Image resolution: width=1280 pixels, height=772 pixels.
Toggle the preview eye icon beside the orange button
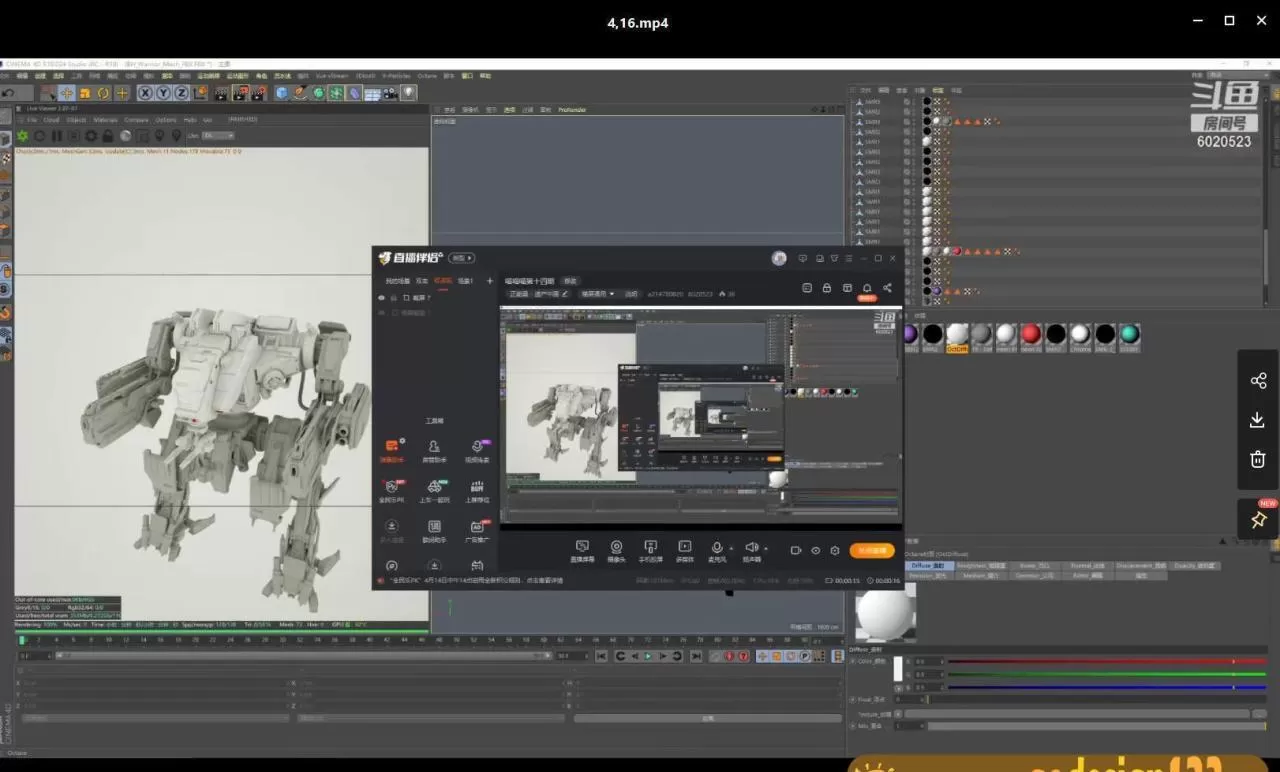click(x=815, y=551)
